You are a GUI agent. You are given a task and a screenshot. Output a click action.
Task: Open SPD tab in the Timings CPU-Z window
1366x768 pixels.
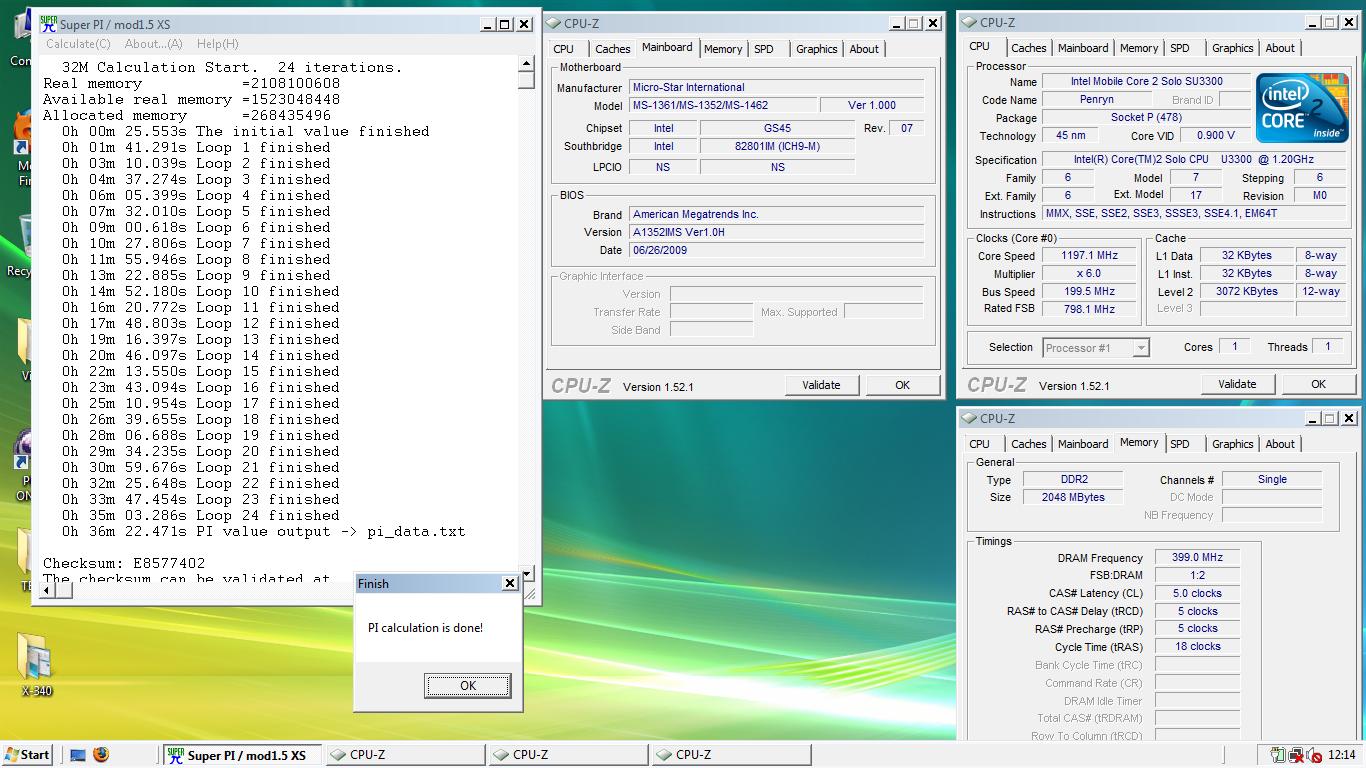click(1180, 444)
